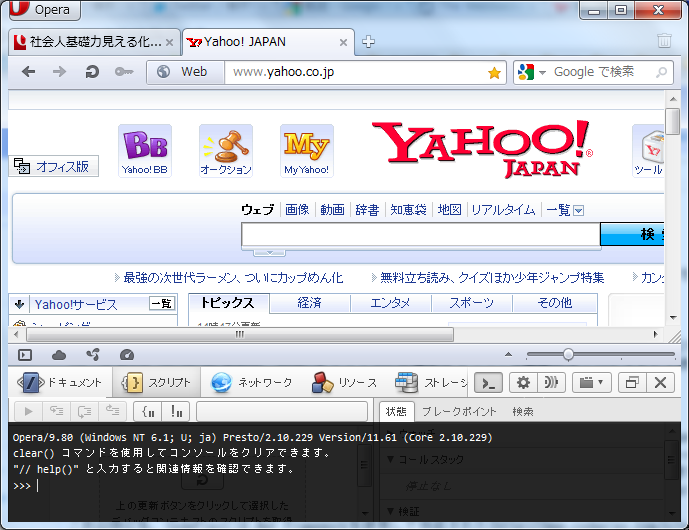689x530 pixels.
Task: Open the 最強の次世代ラーメン headline link
Action: pos(233,278)
